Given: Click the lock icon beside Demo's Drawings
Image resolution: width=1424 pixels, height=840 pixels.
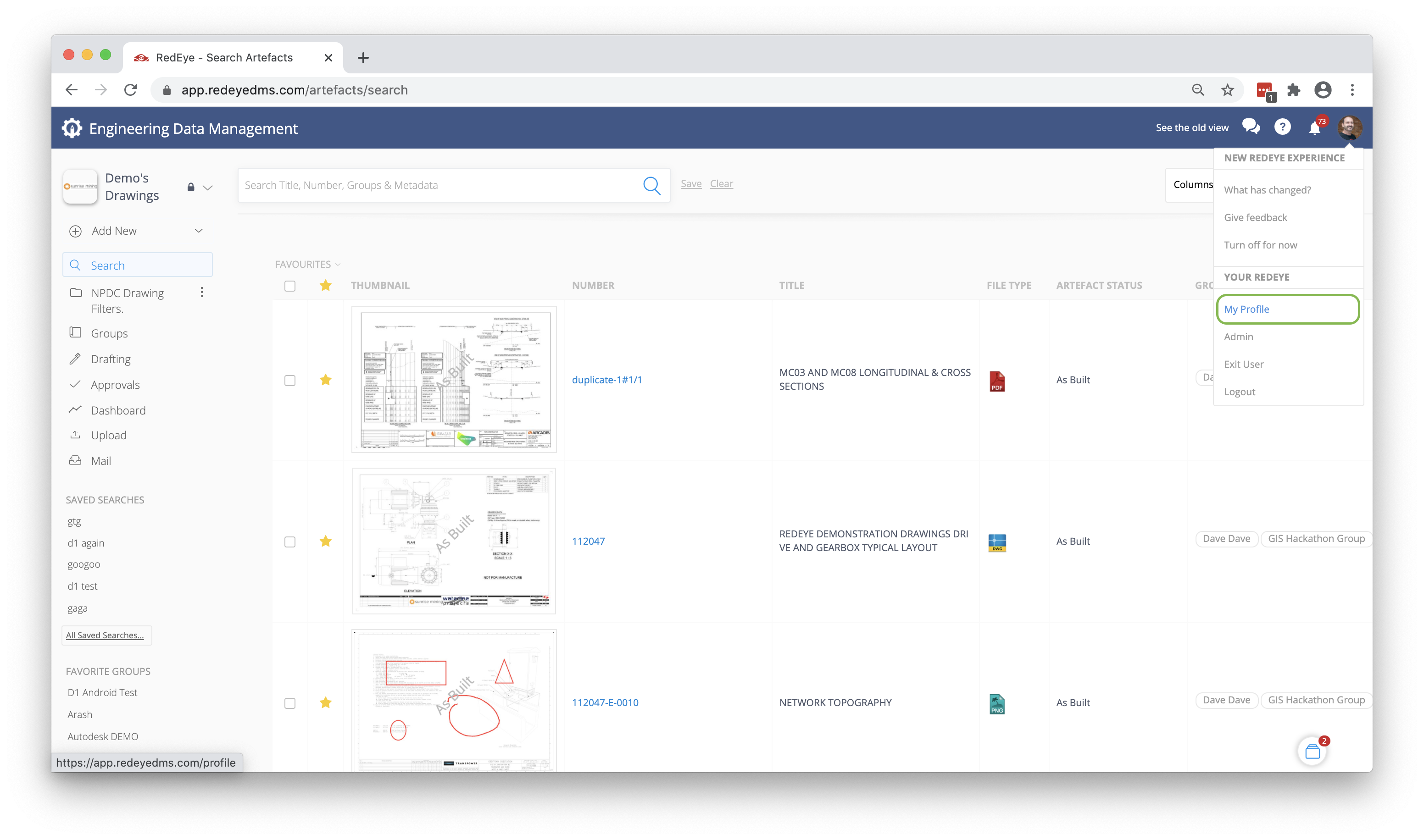Looking at the screenshot, I should (x=191, y=187).
